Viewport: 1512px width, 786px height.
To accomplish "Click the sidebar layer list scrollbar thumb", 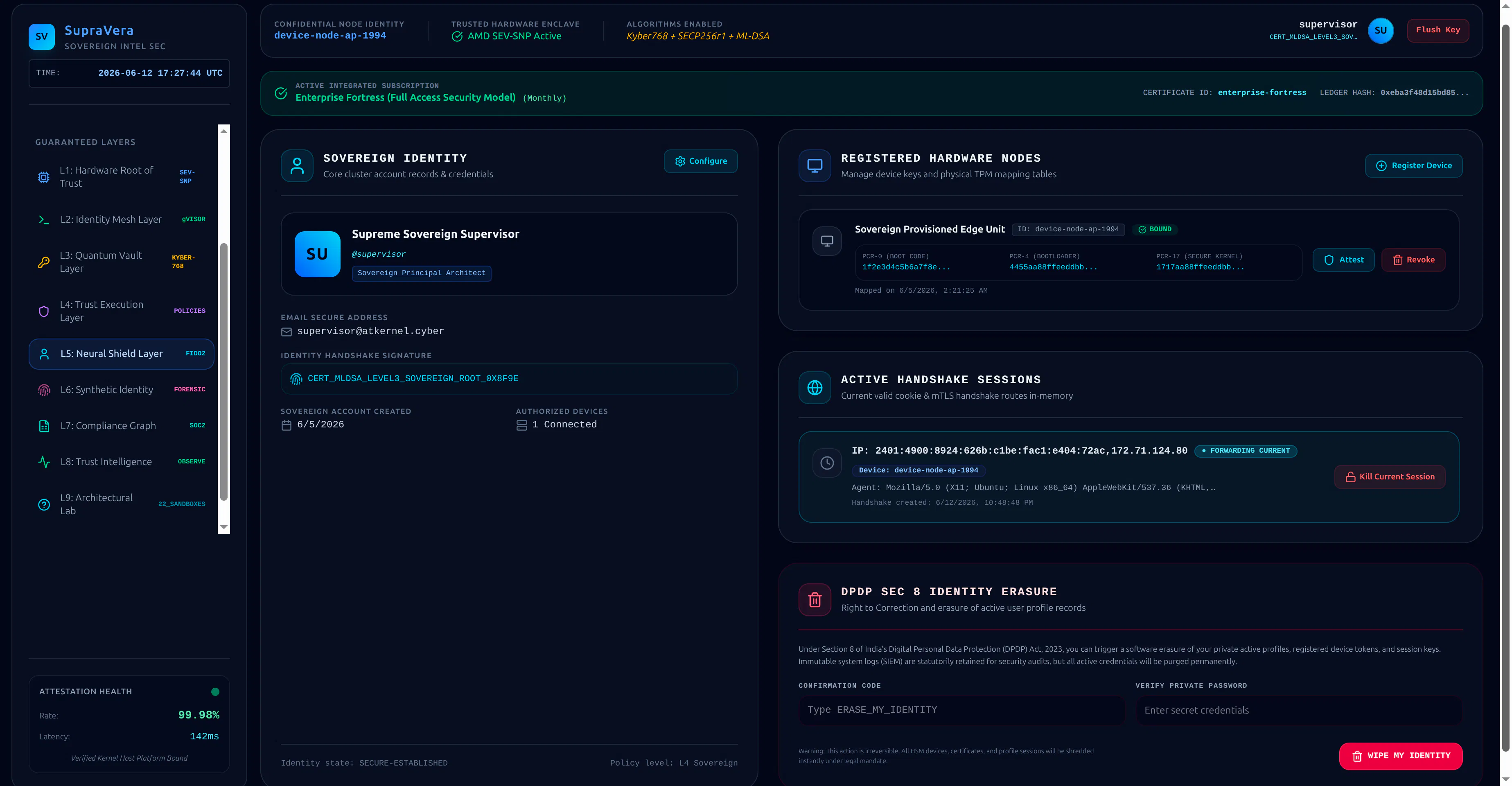I will pyautogui.click(x=223, y=372).
